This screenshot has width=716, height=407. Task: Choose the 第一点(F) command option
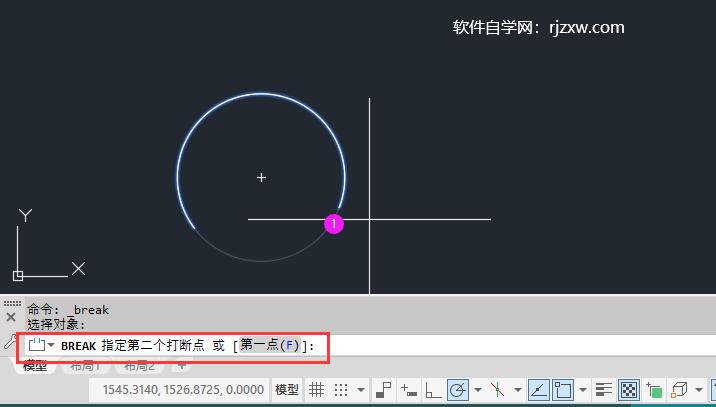[x=270, y=345]
